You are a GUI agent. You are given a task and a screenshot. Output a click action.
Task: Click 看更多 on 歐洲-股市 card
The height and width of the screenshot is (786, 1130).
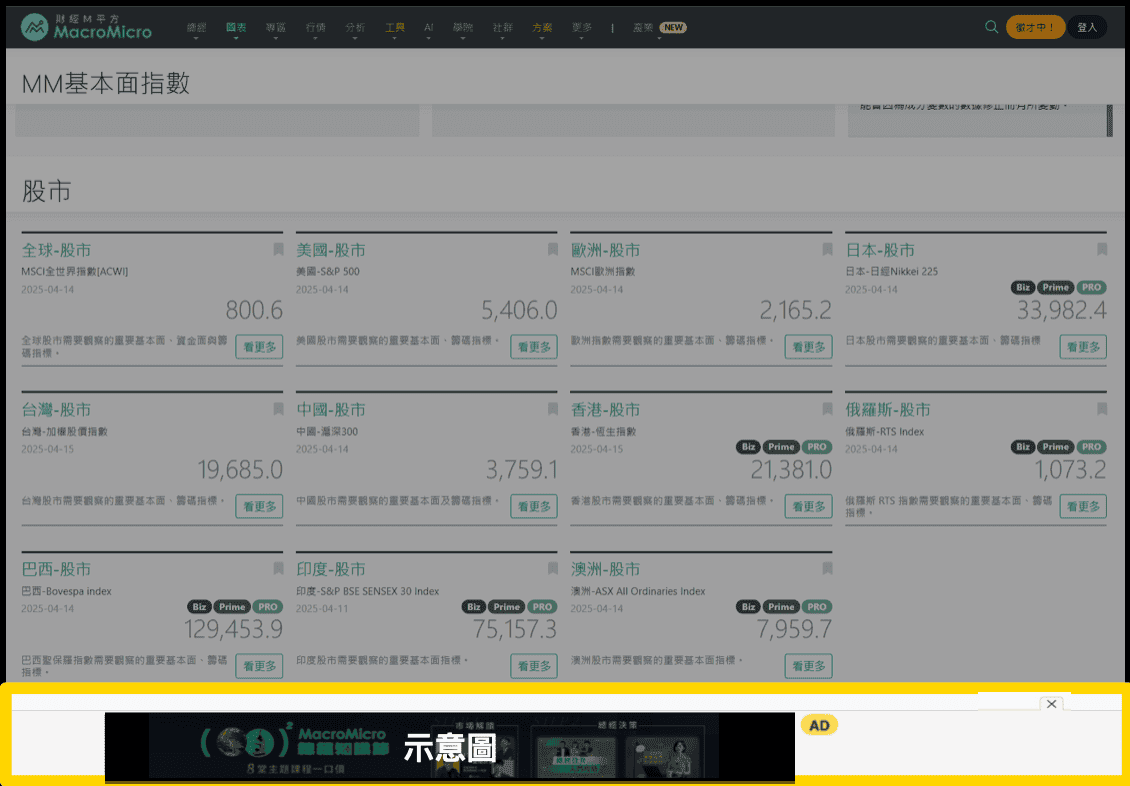[x=809, y=347]
